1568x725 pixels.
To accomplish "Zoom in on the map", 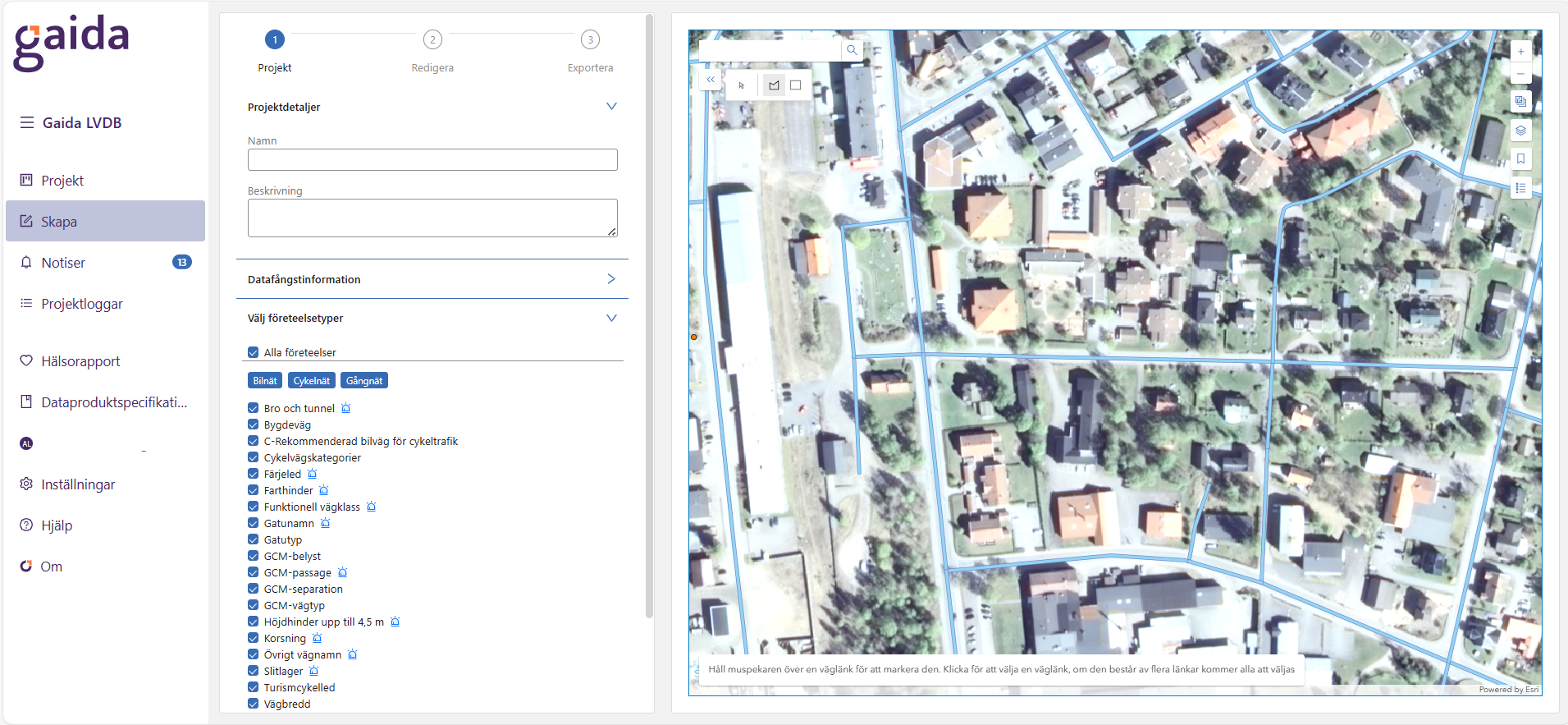I will tap(1520, 52).
